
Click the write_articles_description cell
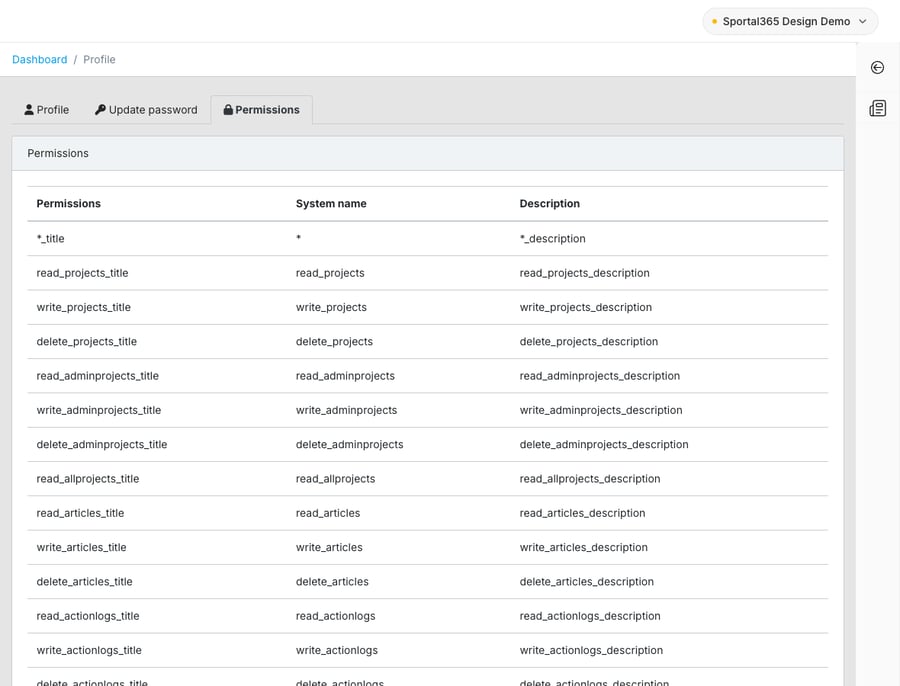point(669,548)
